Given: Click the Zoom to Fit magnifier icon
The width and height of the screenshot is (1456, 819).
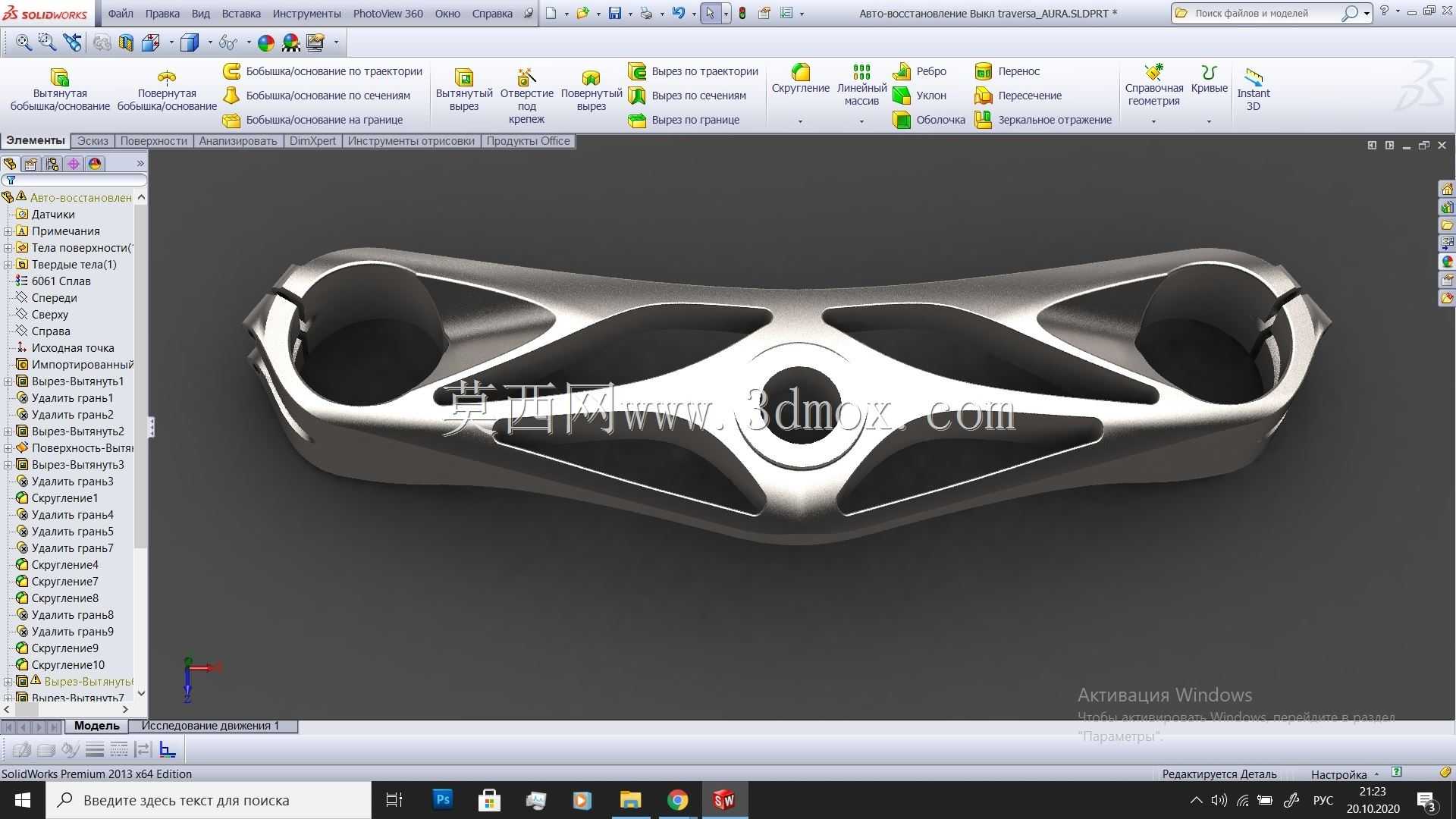Looking at the screenshot, I should [x=24, y=42].
